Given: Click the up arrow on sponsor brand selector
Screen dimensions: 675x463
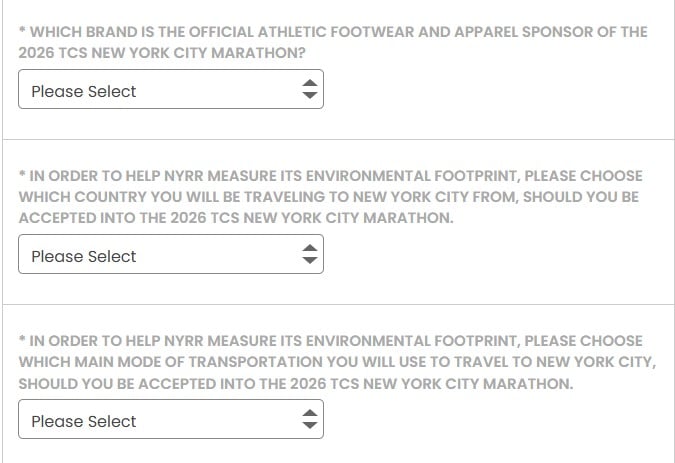Looking at the screenshot, I should pyautogui.click(x=310, y=84).
